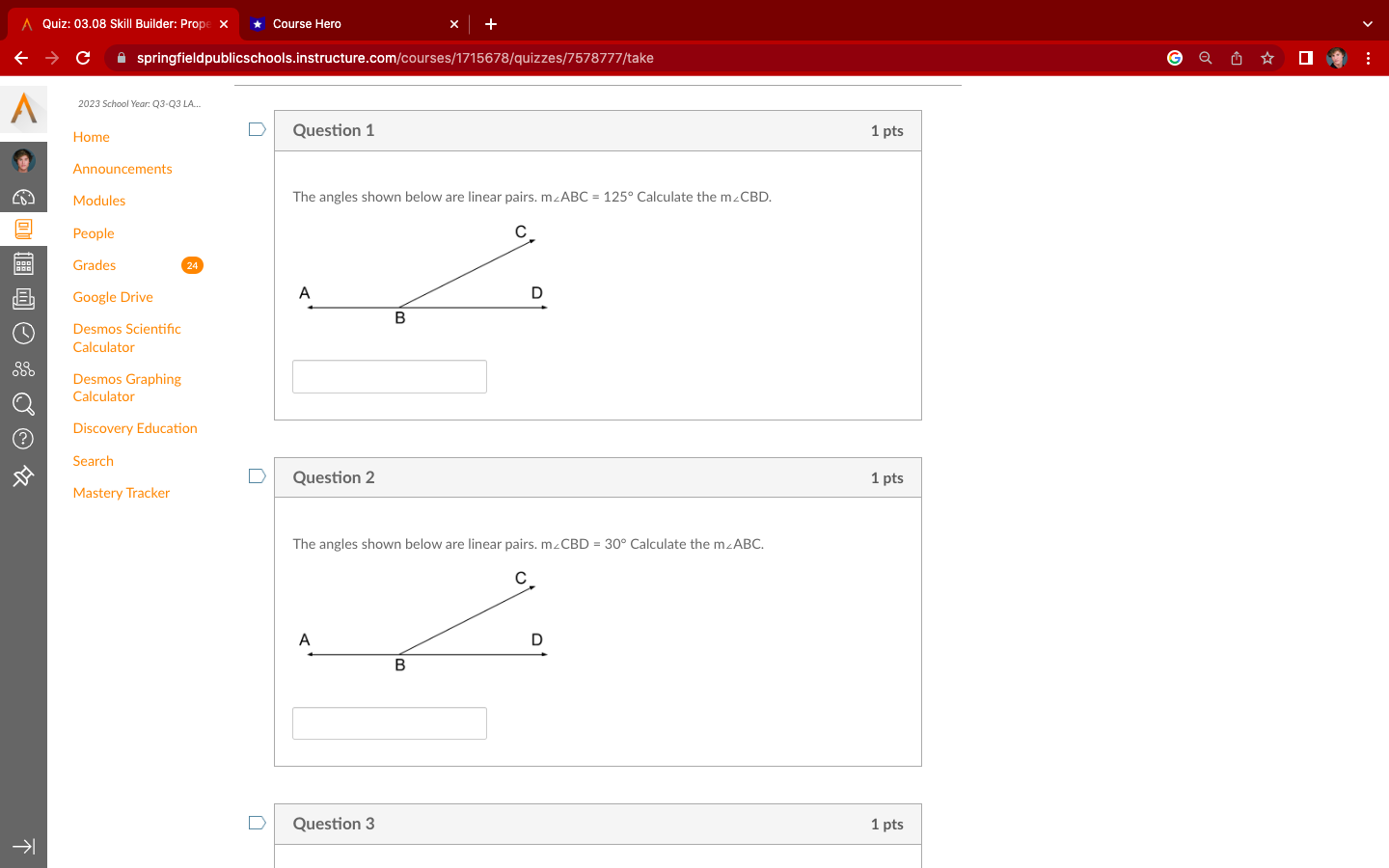1389x868 pixels.
Task: Open the Grades course link
Action: click(x=95, y=265)
